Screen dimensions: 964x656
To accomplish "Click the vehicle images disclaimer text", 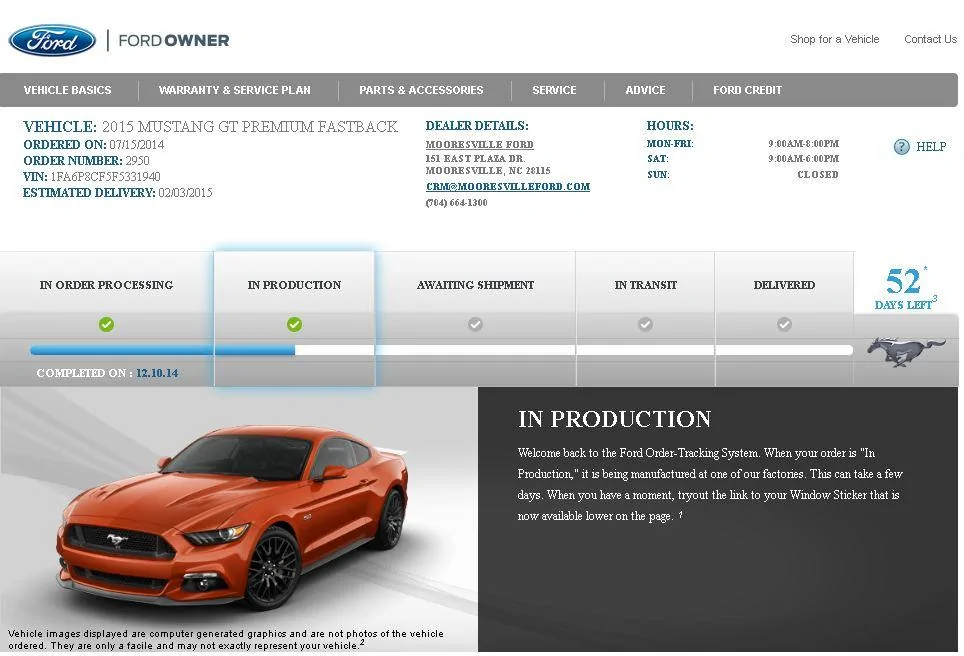I will tap(226, 639).
